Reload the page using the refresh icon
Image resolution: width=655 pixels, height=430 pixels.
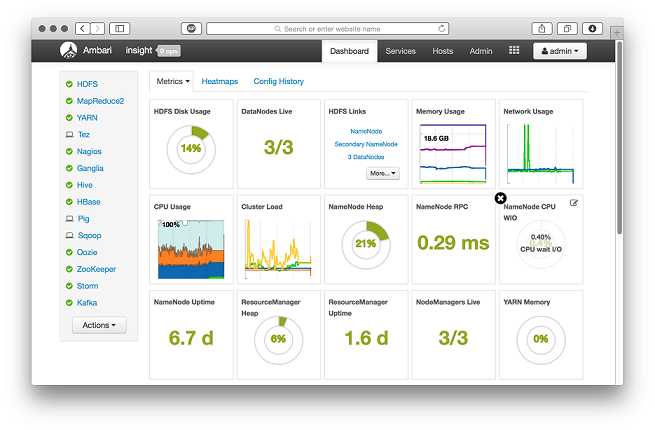(x=442, y=28)
